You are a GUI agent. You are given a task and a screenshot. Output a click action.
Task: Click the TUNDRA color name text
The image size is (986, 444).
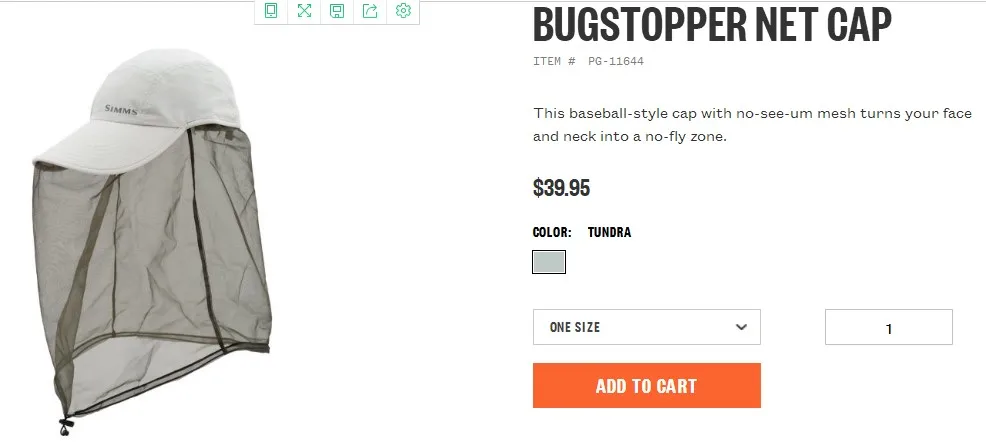point(609,233)
